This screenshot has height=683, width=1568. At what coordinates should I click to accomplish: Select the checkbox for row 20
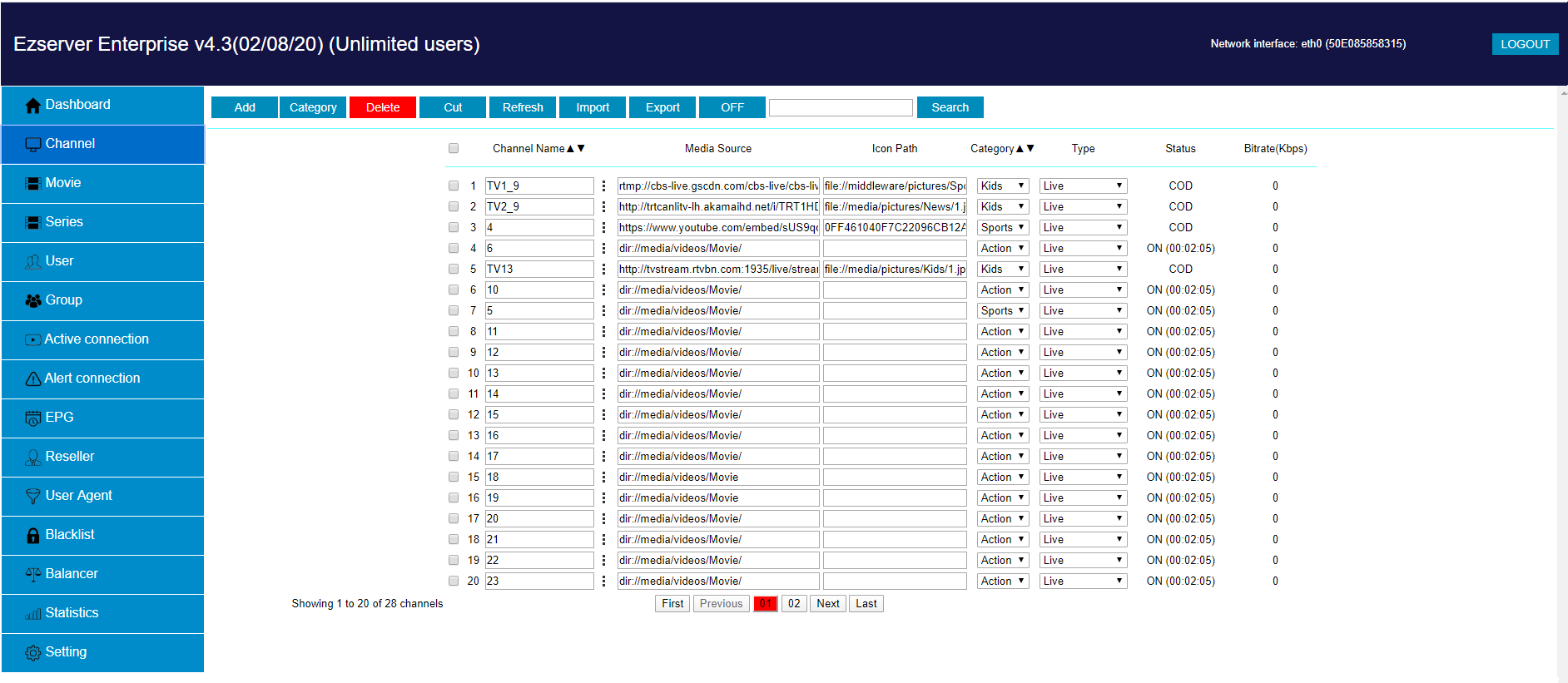[x=454, y=581]
